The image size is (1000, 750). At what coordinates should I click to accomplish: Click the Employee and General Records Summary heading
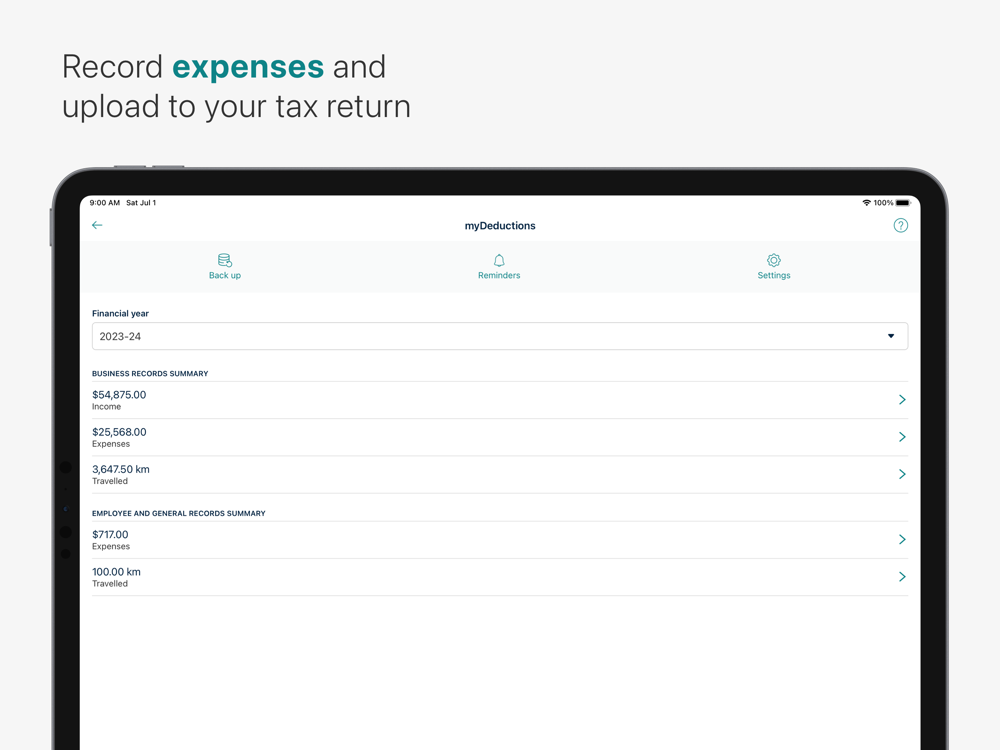pyautogui.click(x=179, y=513)
